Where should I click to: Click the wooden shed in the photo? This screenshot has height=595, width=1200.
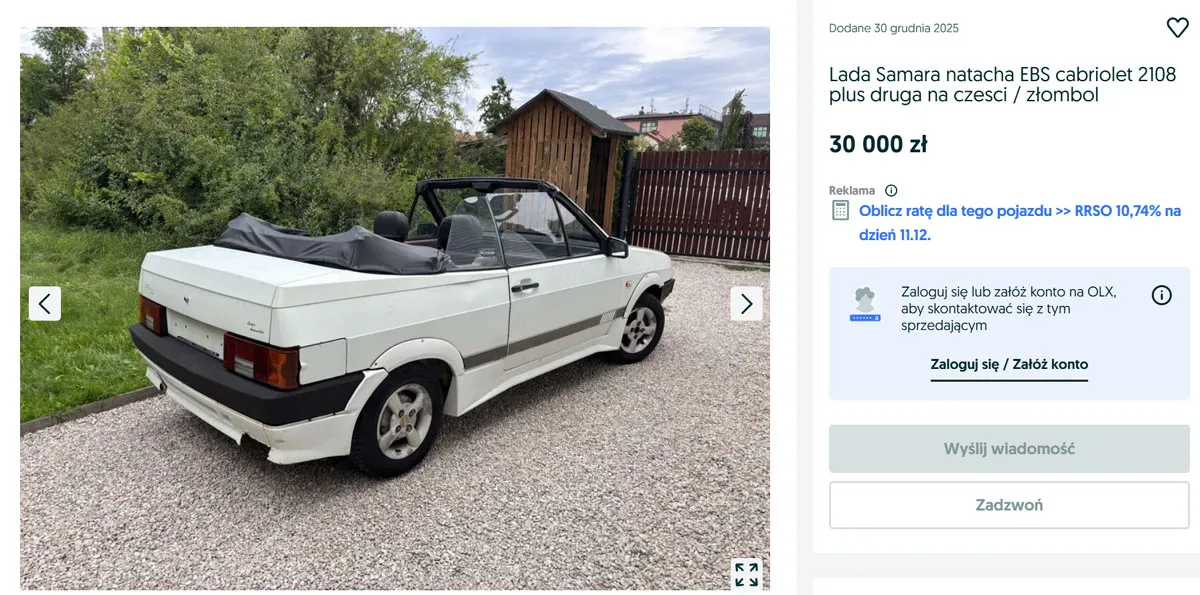tap(564, 157)
